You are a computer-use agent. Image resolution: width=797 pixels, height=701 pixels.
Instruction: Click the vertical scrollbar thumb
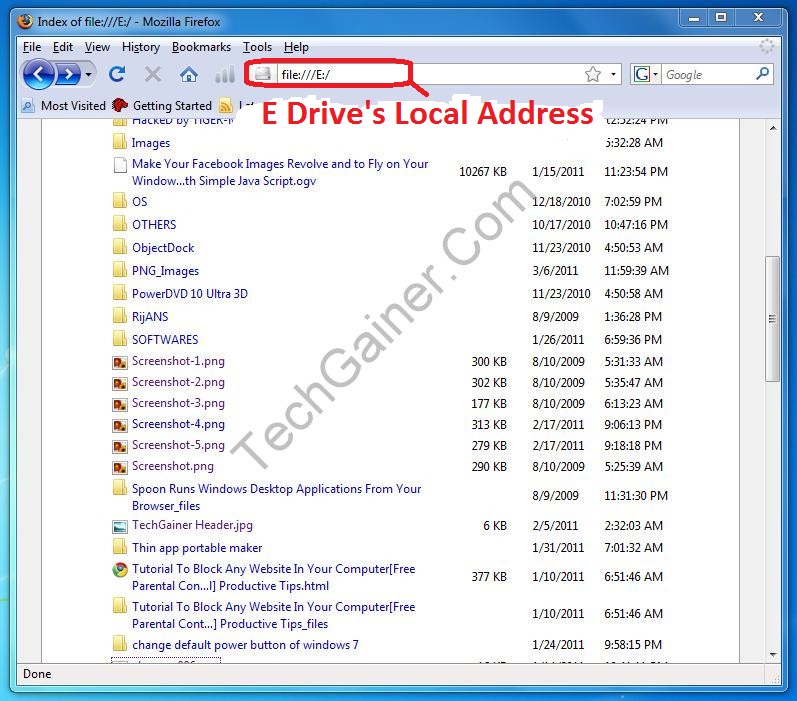tap(771, 318)
